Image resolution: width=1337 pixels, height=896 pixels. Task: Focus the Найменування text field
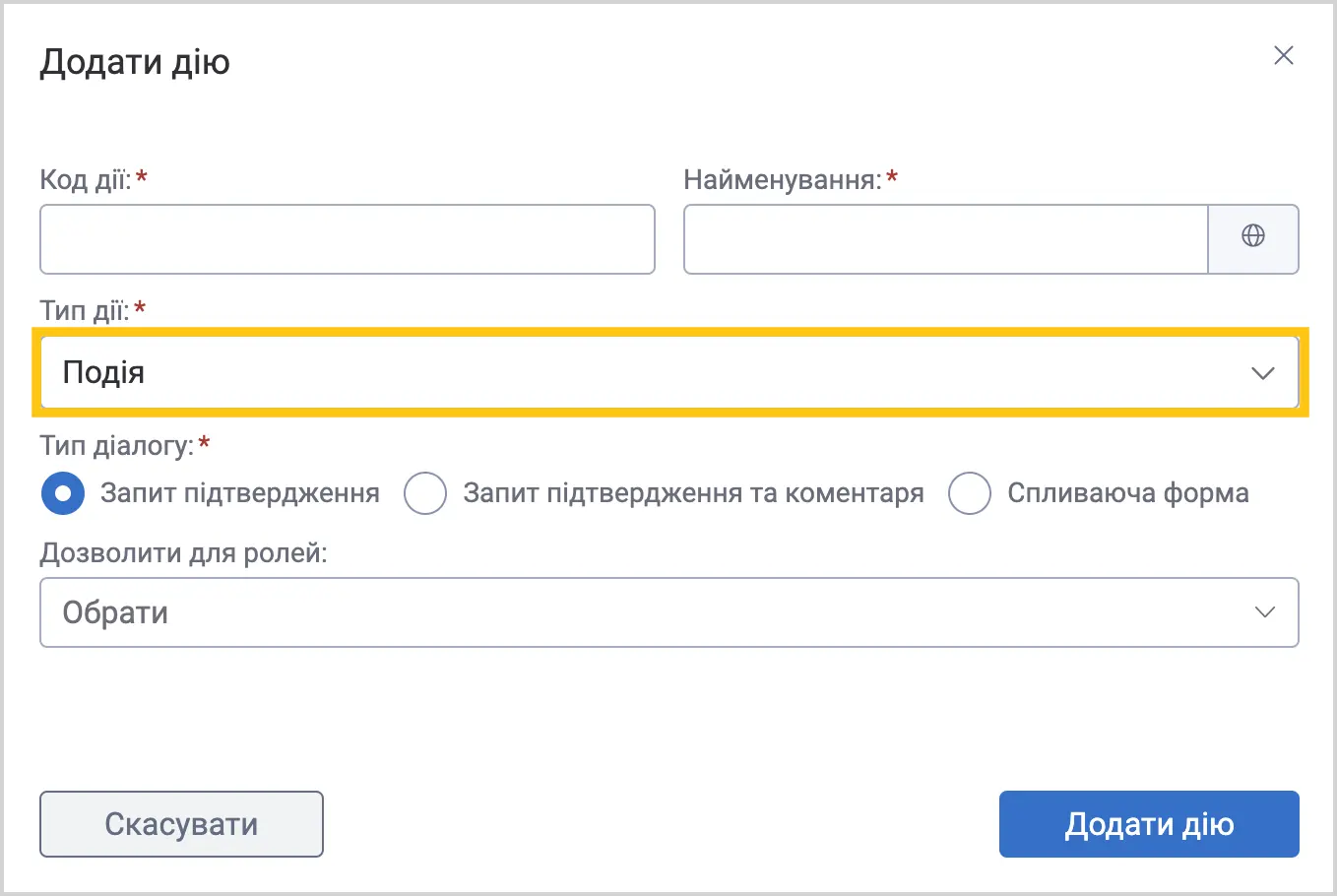click(x=946, y=239)
